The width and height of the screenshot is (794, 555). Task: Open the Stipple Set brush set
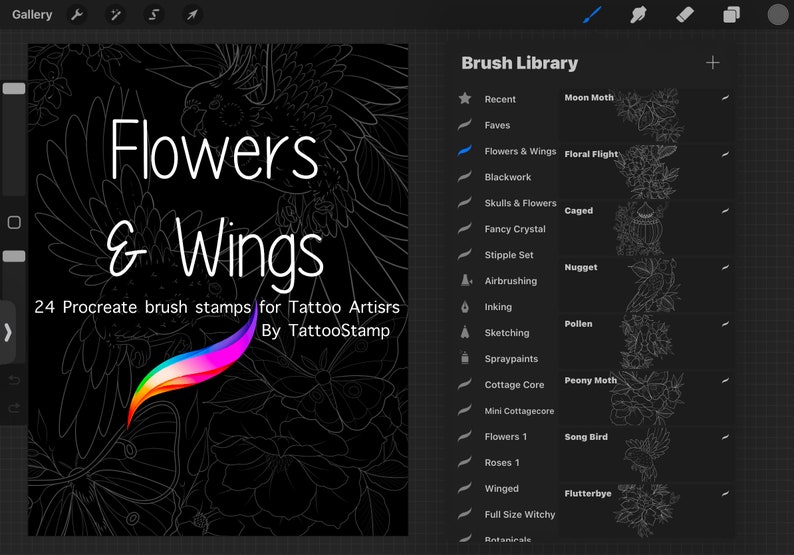coord(505,255)
